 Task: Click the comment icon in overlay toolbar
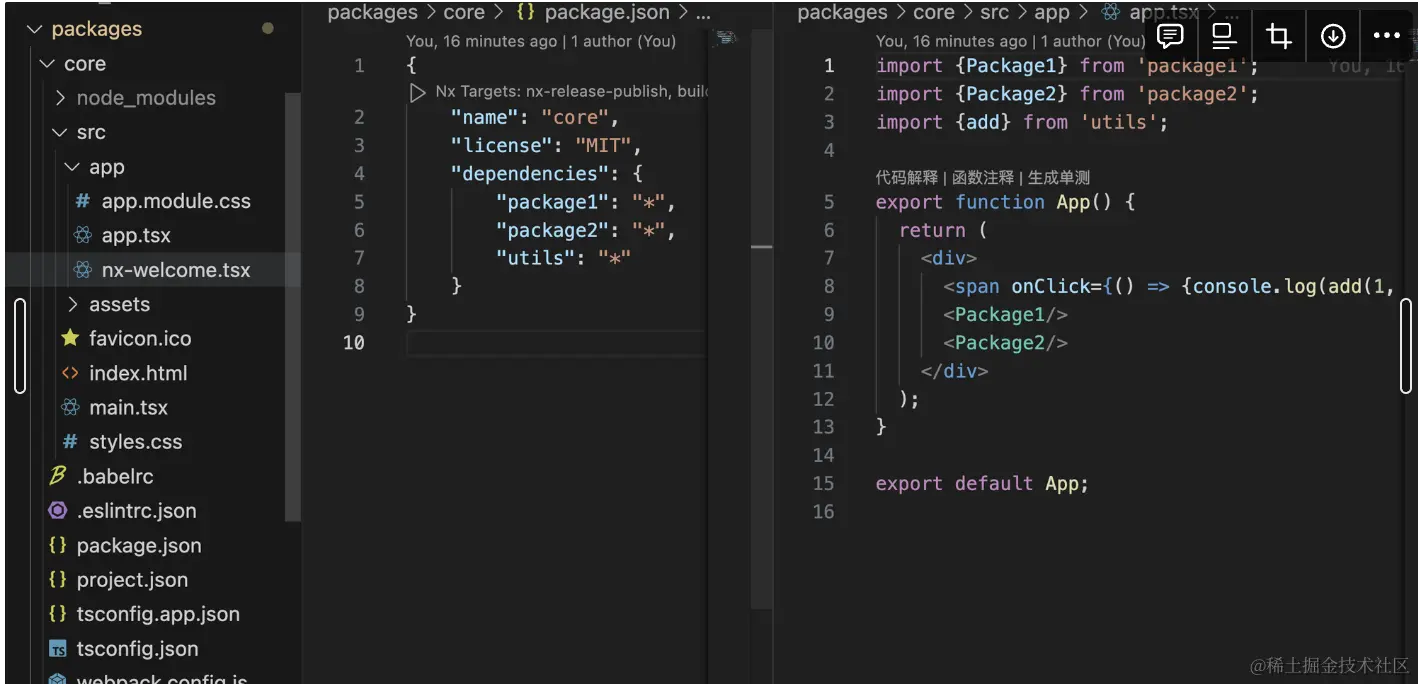click(1170, 37)
